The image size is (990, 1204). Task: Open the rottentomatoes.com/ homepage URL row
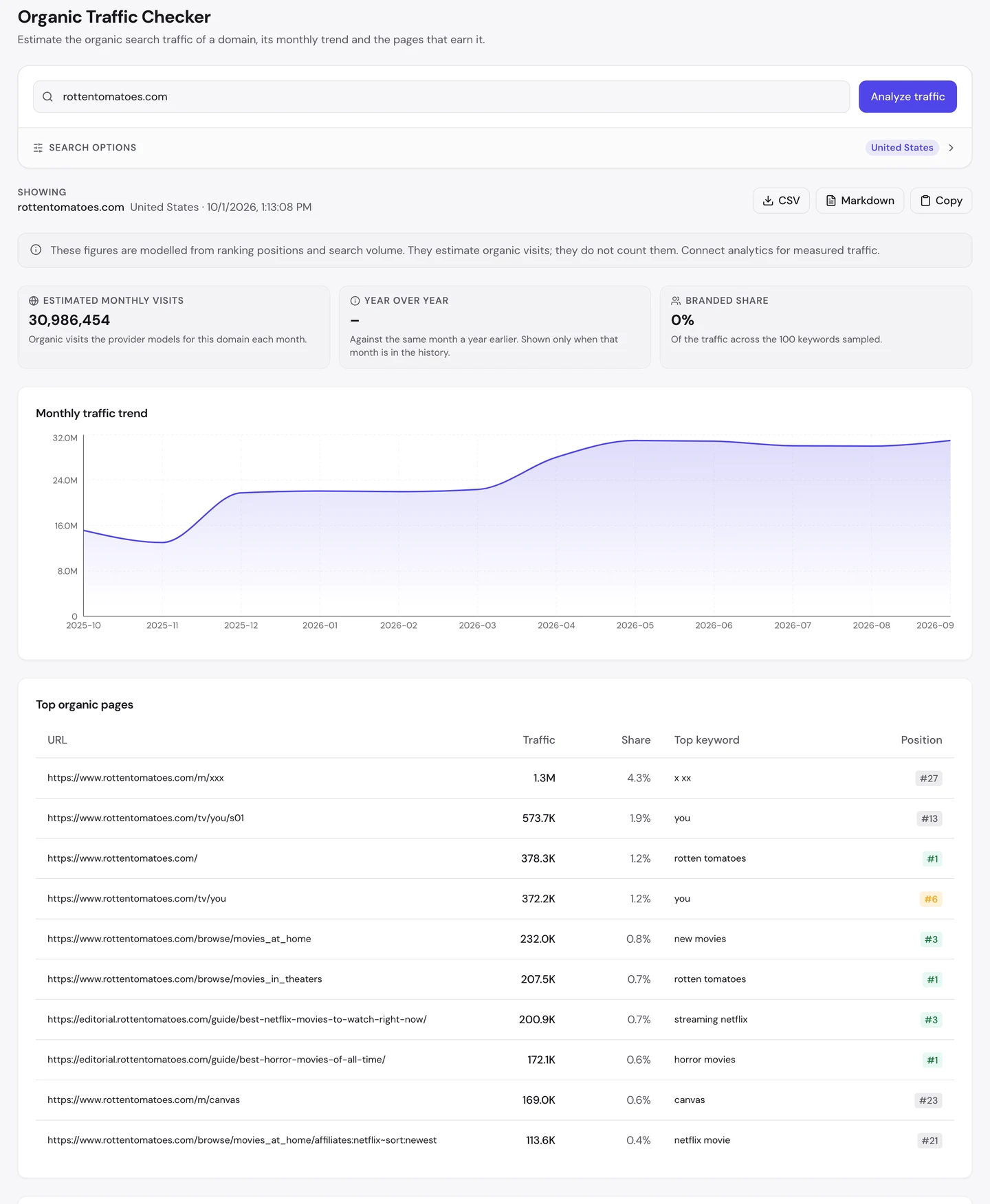pos(122,858)
